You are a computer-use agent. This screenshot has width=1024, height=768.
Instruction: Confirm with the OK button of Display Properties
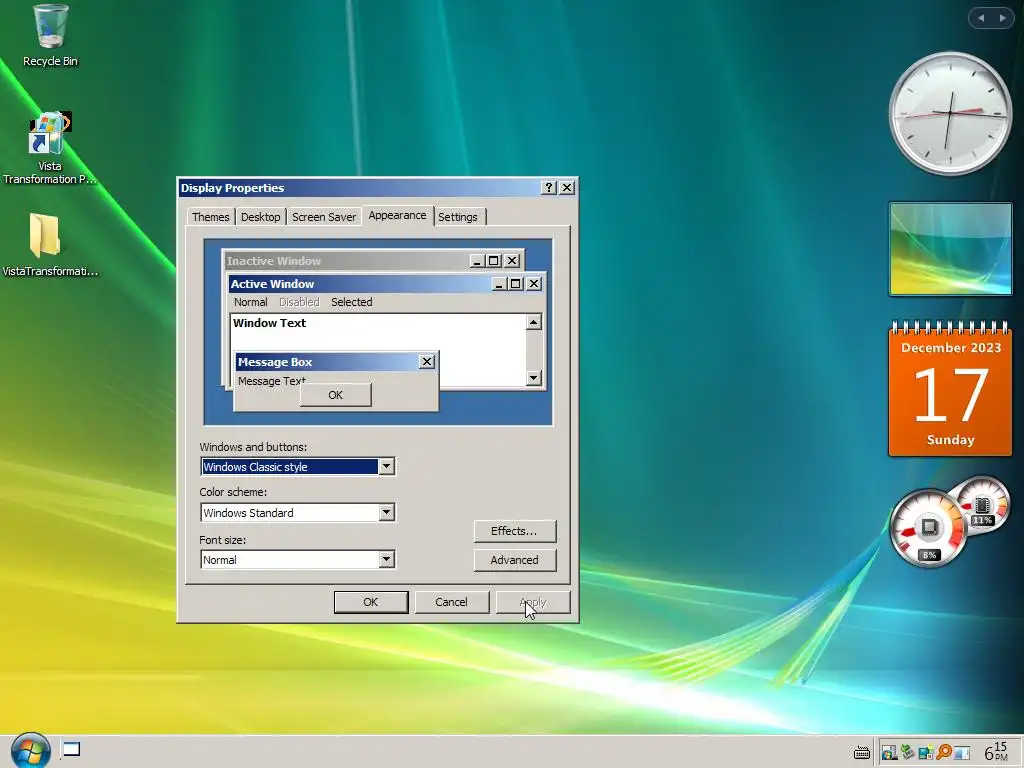tap(371, 602)
